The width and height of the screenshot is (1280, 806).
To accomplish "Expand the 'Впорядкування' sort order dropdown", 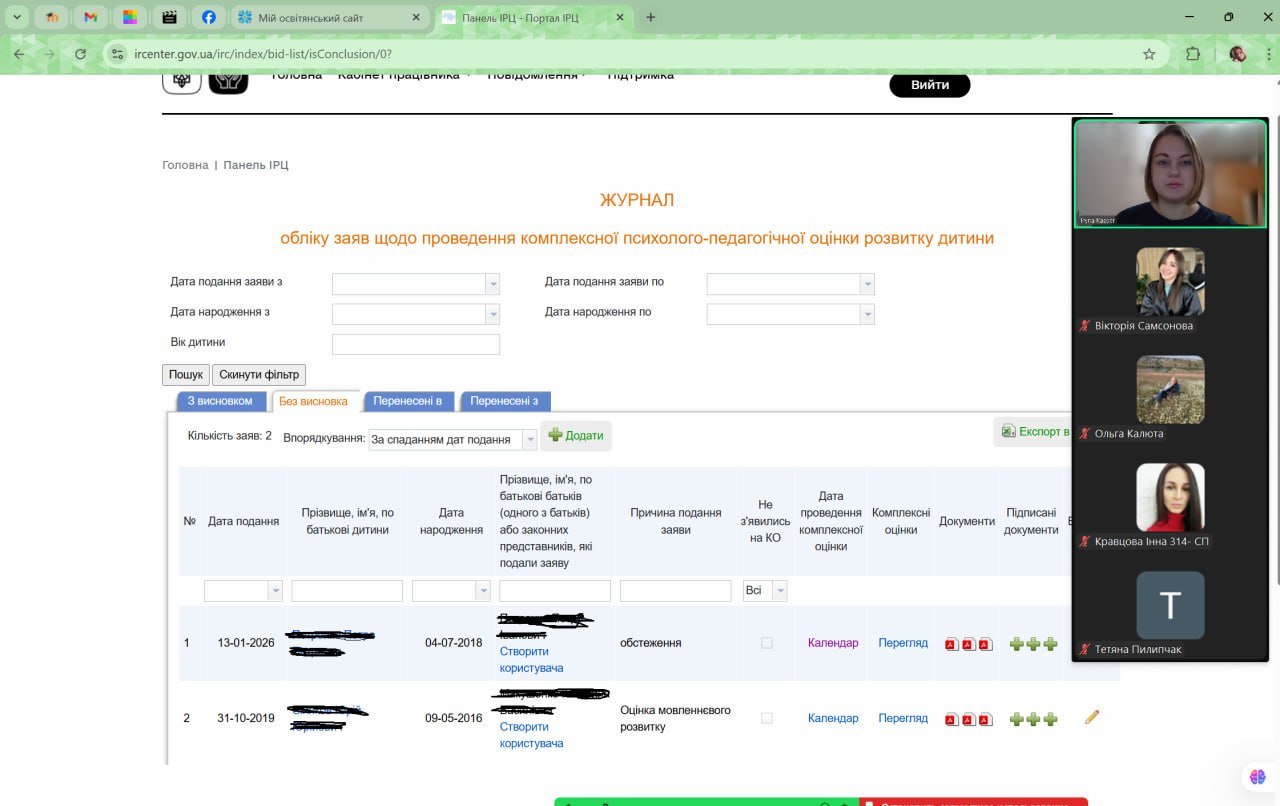I will 529,440.
